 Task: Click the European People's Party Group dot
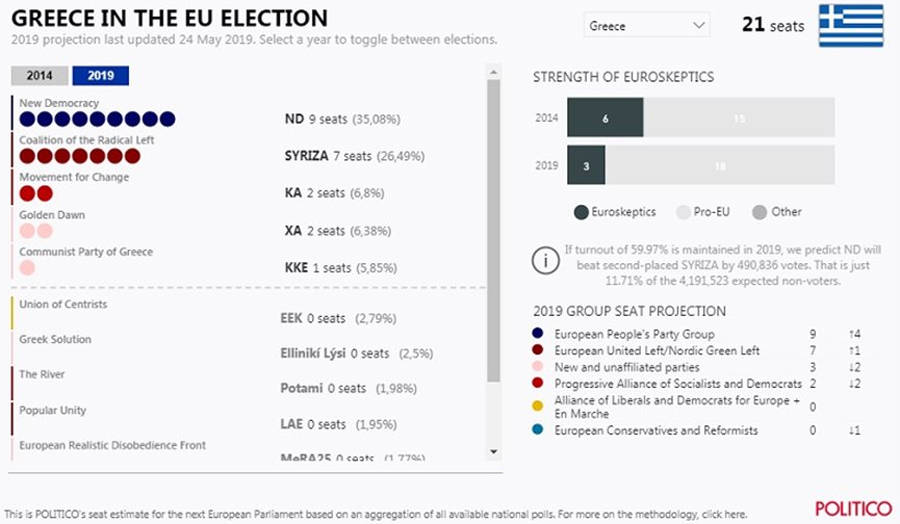539,334
